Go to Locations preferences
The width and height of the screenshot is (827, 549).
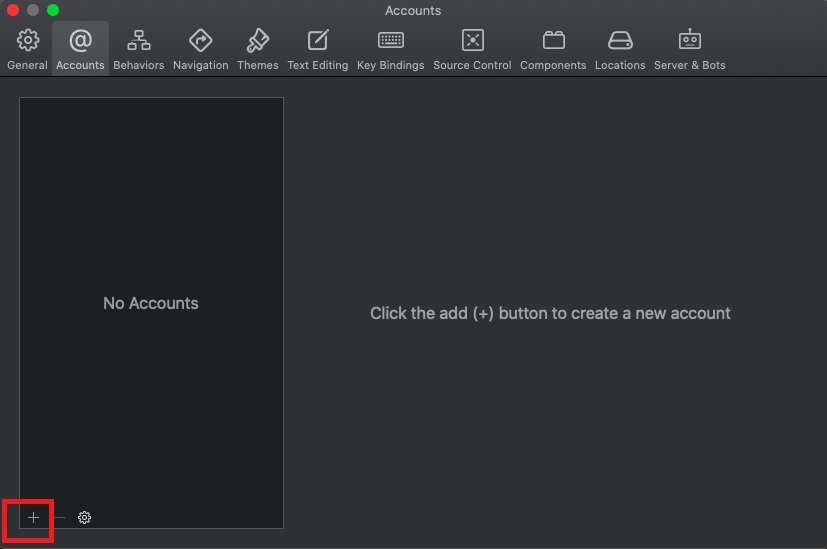point(620,50)
